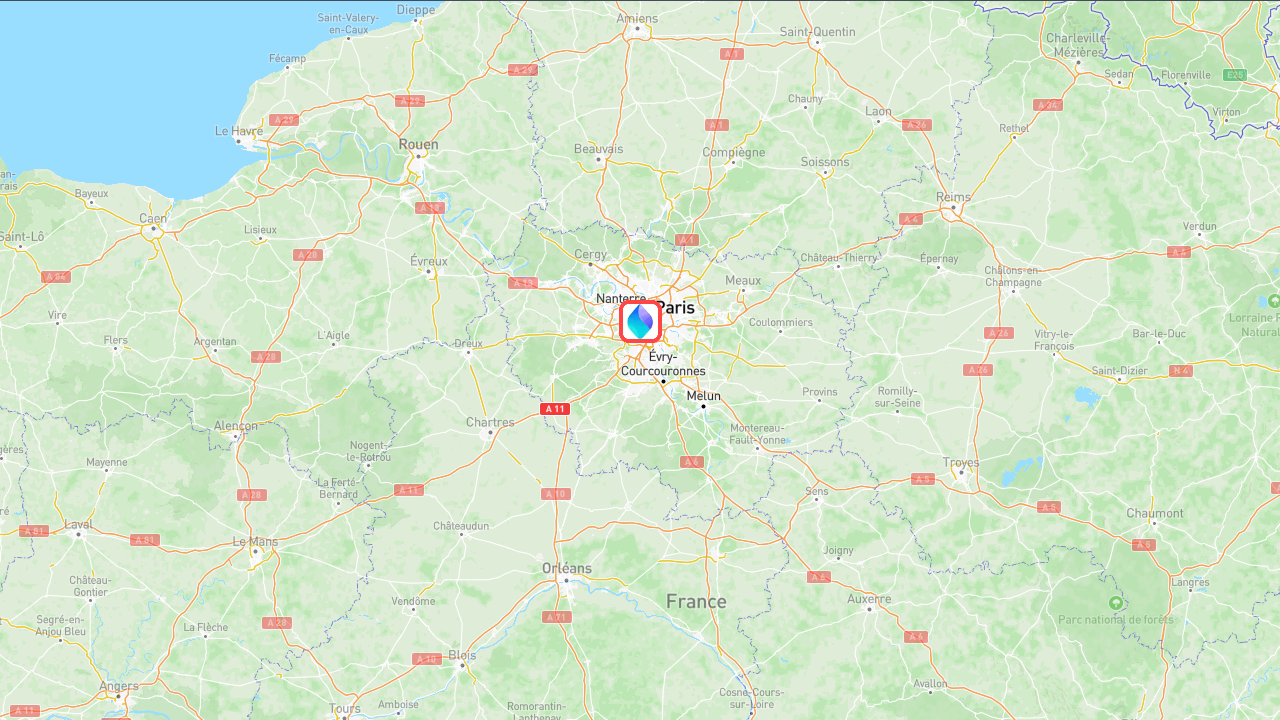This screenshot has width=1280, height=720.
Task: Select the Troyes city label
Action: (x=961, y=462)
